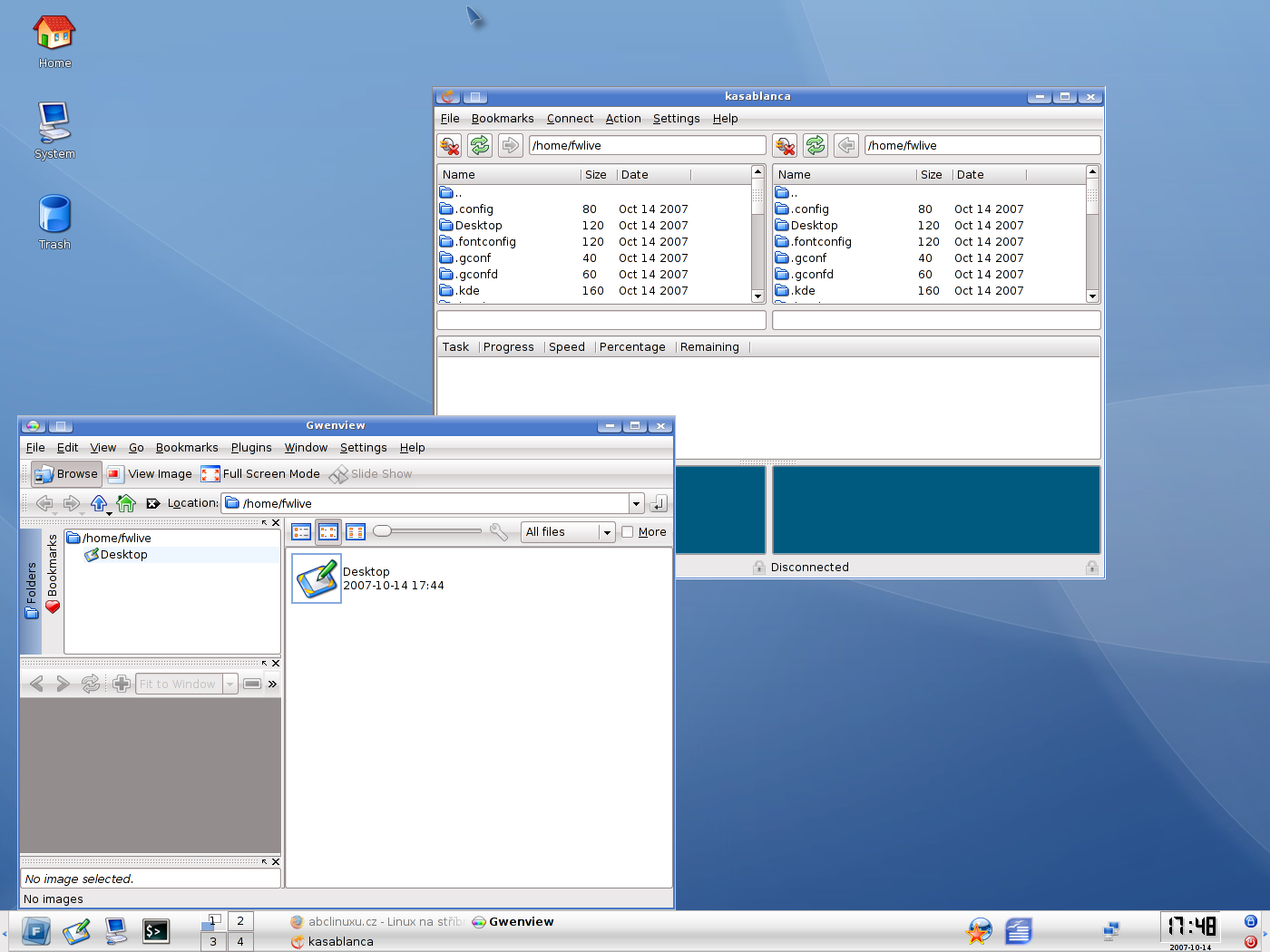Click the zoom out minus icon in preview panel

click(x=252, y=684)
